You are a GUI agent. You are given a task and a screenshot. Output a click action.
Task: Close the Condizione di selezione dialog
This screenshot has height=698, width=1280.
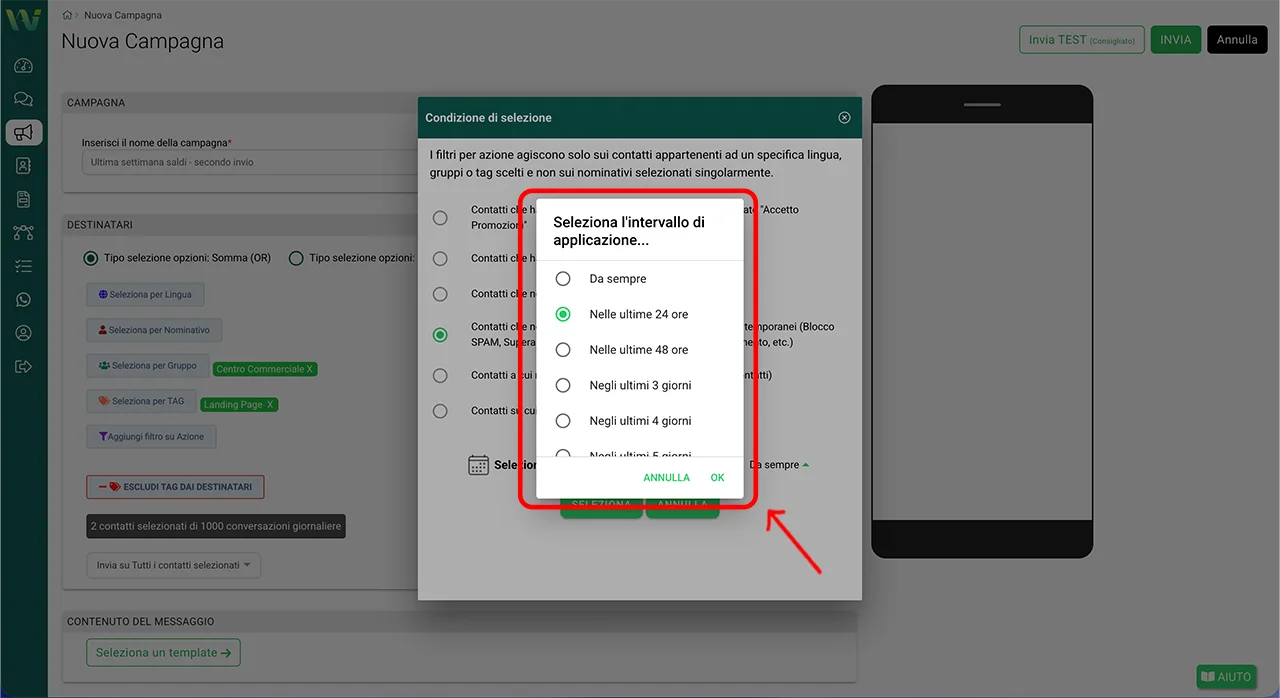[x=844, y=118]
